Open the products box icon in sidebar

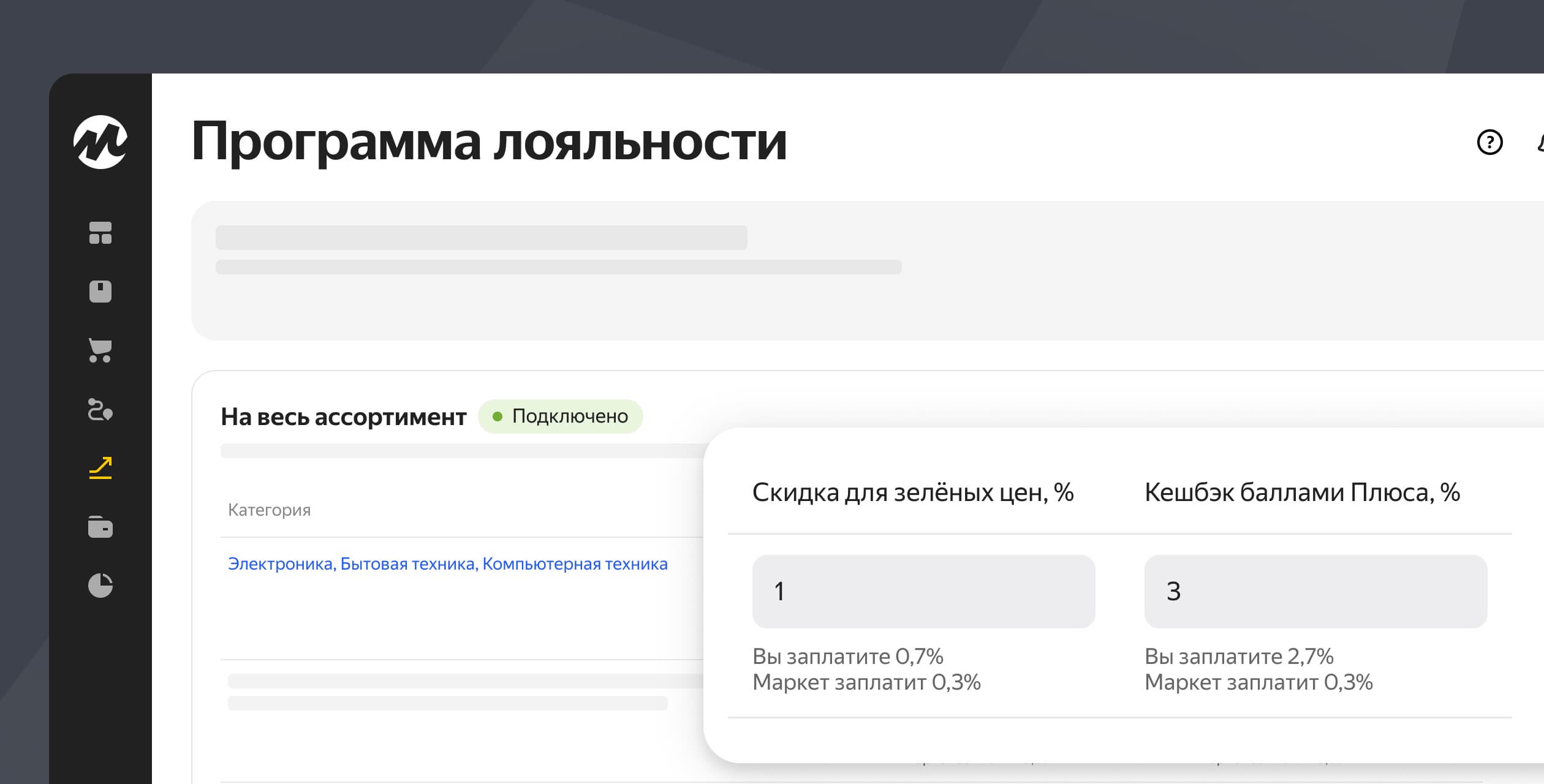click(x=100, y=292)
